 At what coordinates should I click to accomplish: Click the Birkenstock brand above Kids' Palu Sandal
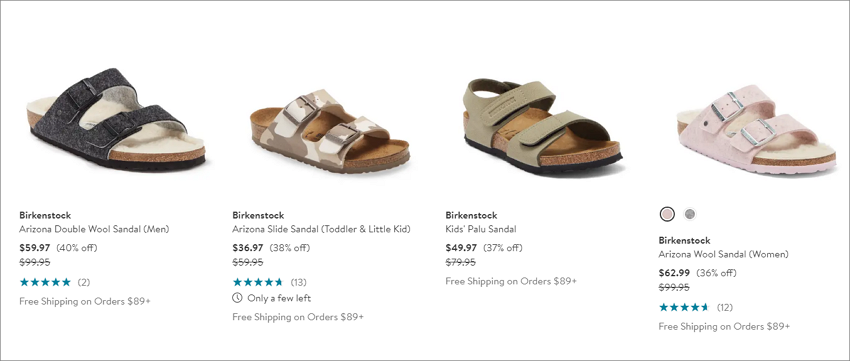coord(471,215)
